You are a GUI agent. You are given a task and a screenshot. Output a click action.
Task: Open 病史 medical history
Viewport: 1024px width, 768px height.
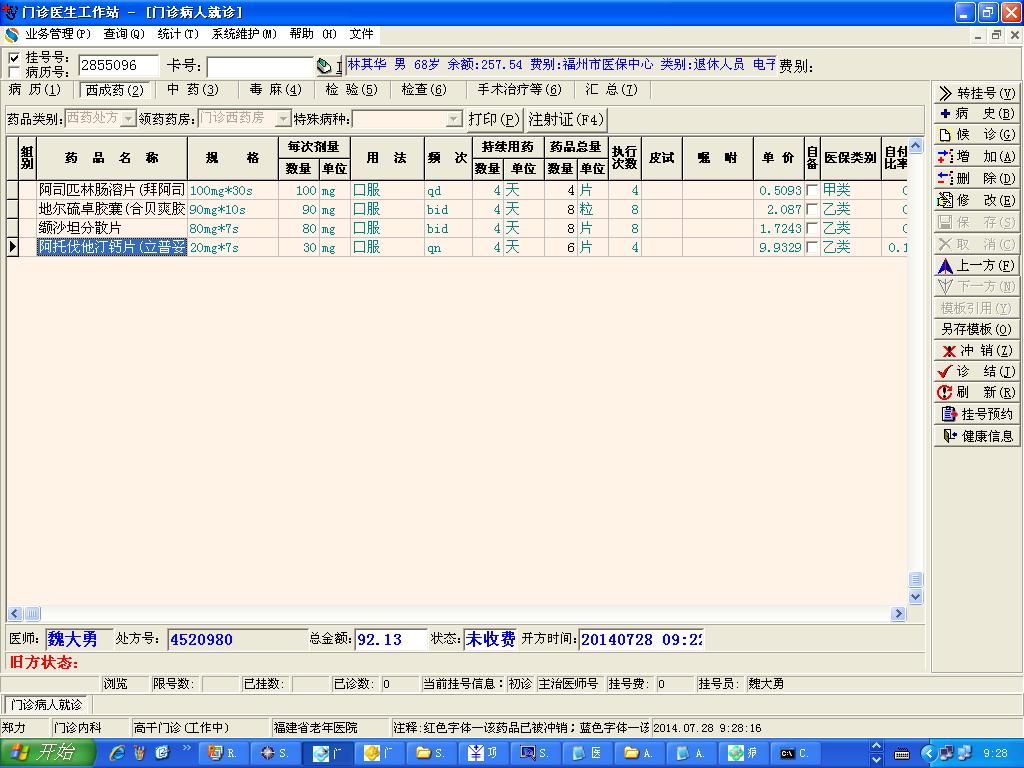click(977, 114)
